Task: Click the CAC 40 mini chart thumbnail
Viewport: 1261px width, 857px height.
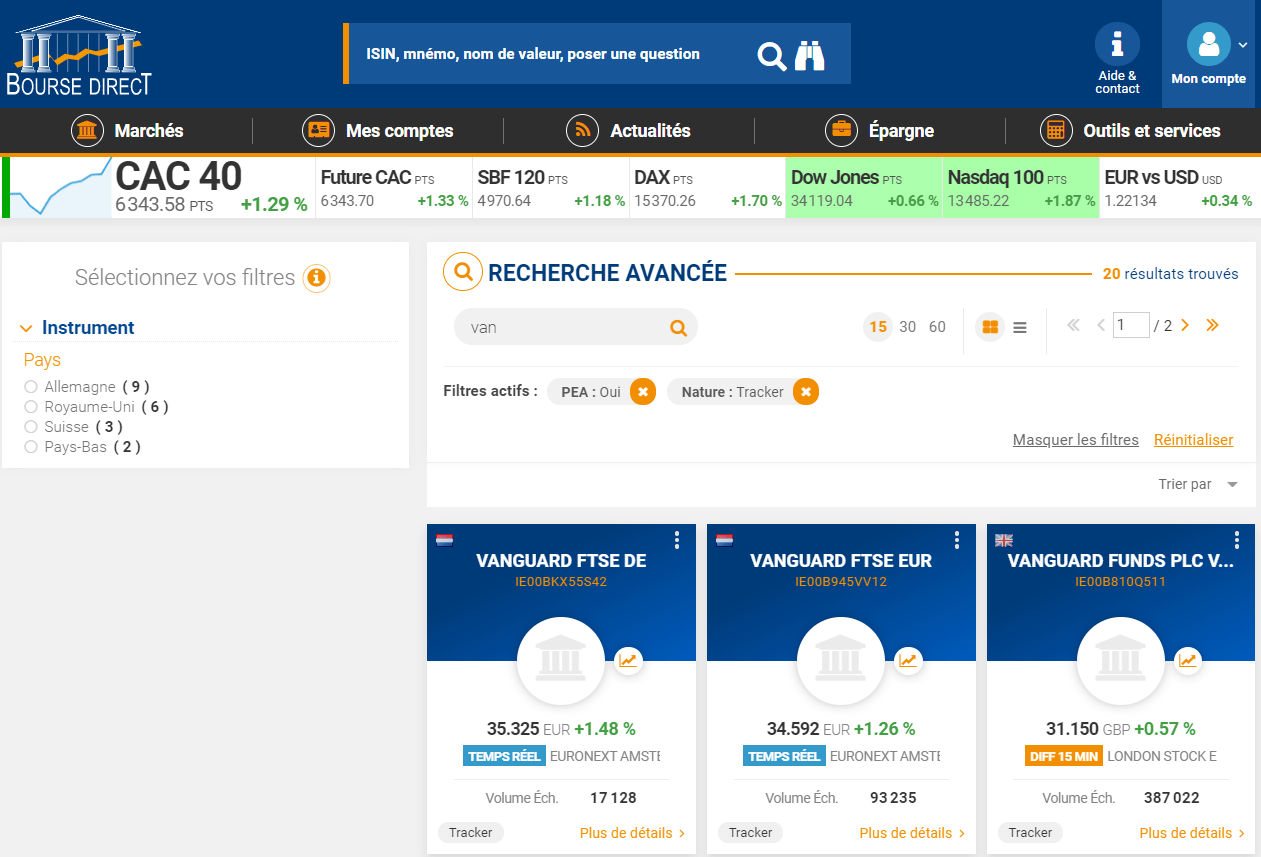Action: click(x=62, y=188)
